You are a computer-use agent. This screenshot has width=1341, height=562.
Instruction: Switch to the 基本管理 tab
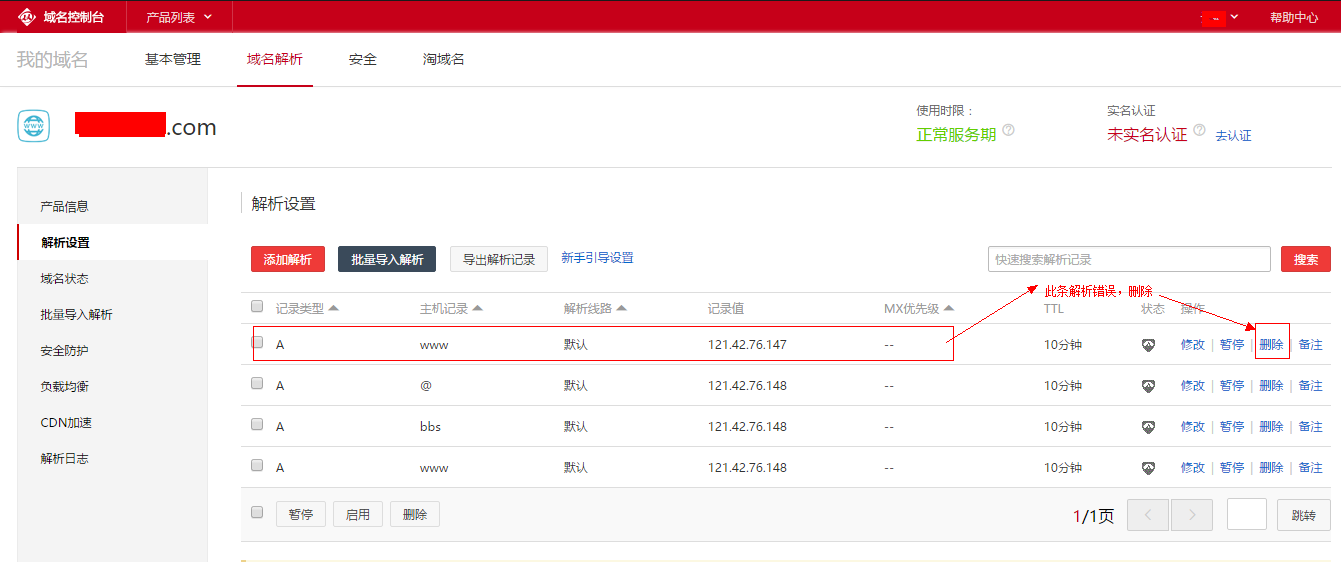click(173, 59)
